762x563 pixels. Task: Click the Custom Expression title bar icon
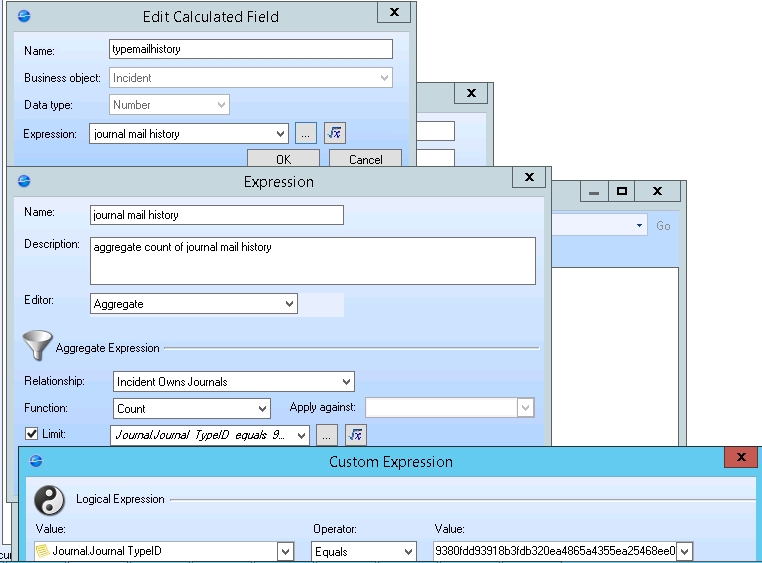coord(37,461)
